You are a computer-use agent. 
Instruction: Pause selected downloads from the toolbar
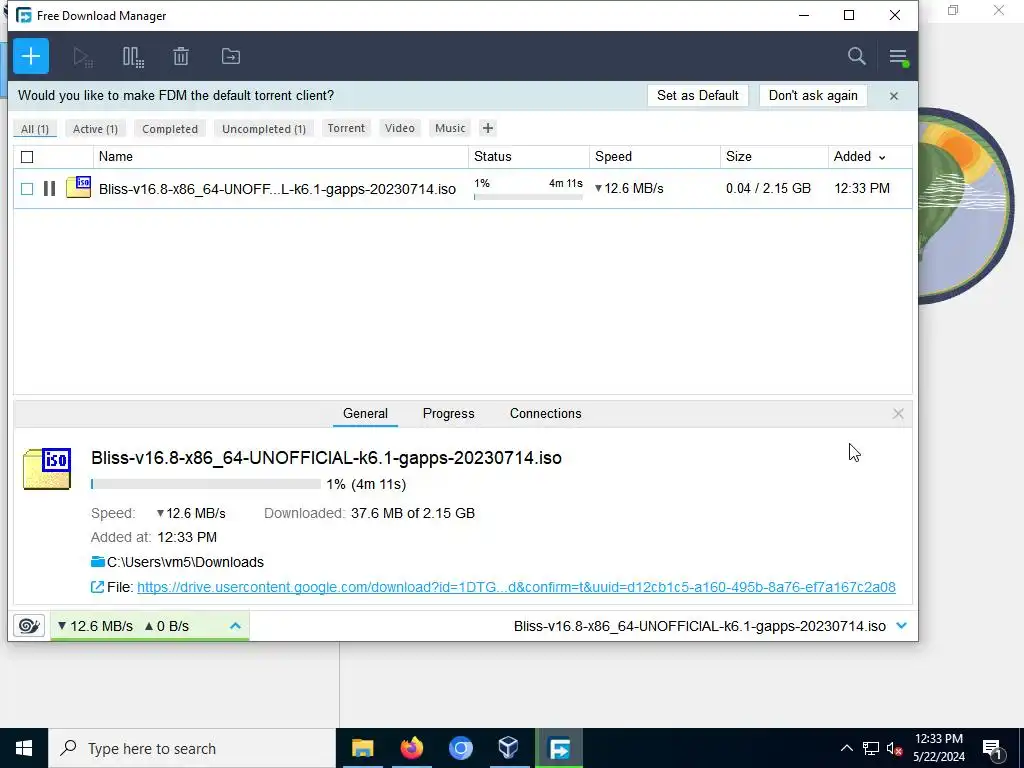133,57
